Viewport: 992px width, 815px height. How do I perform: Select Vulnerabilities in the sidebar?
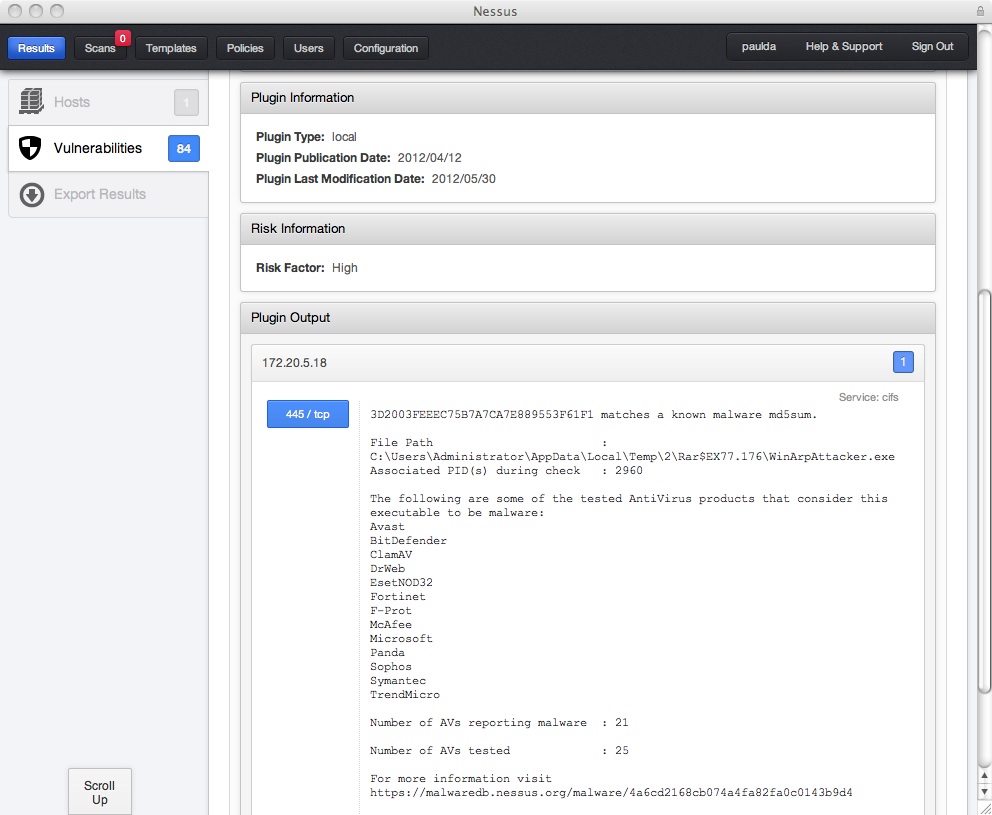click(x=108, y=148)
